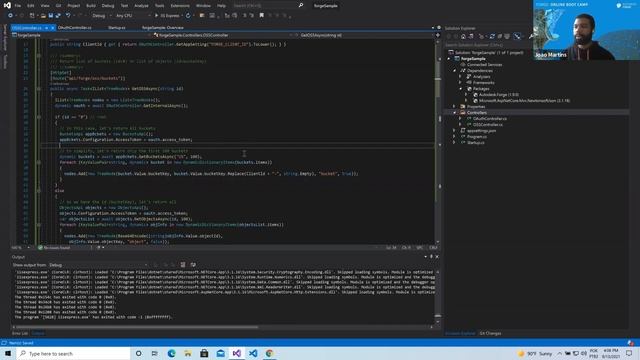Screen dimensions: 640x360
Task: Start debugging with IIS Express button
Action: pyautogui.click(x=167, y=16)
